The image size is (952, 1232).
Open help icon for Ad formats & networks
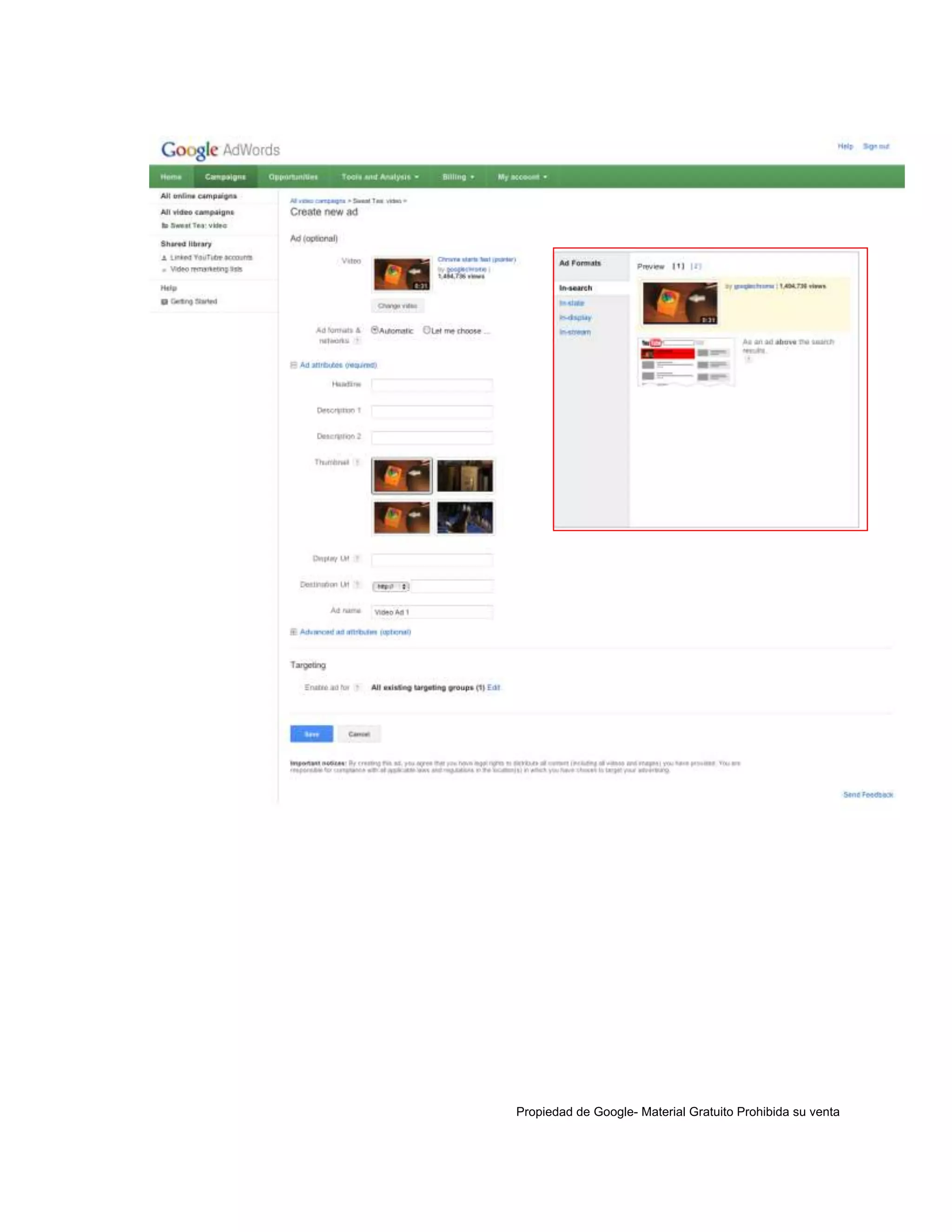[357, 341]
